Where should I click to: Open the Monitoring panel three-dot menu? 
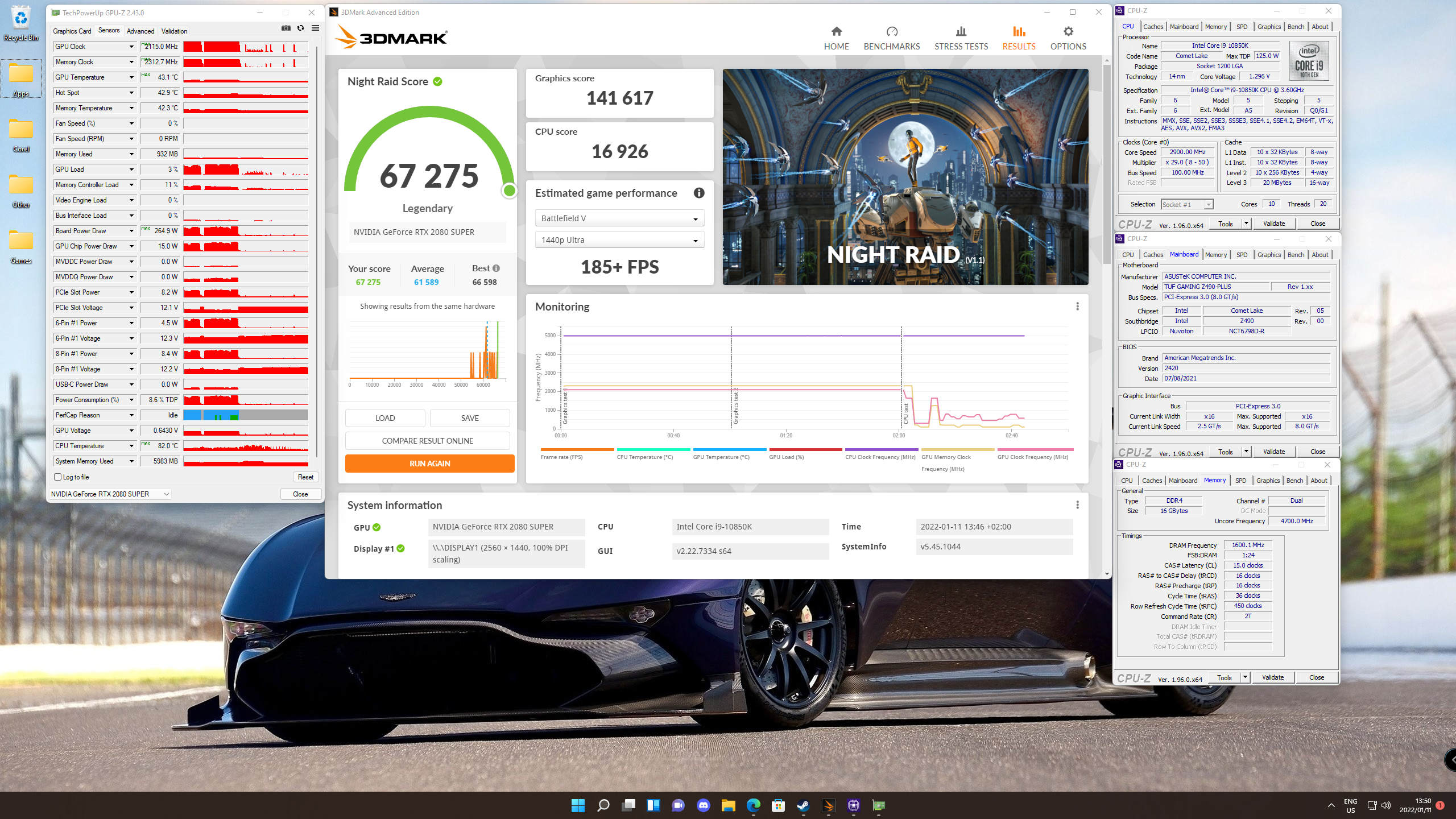pyautogui.click(x=1077, y=307)
